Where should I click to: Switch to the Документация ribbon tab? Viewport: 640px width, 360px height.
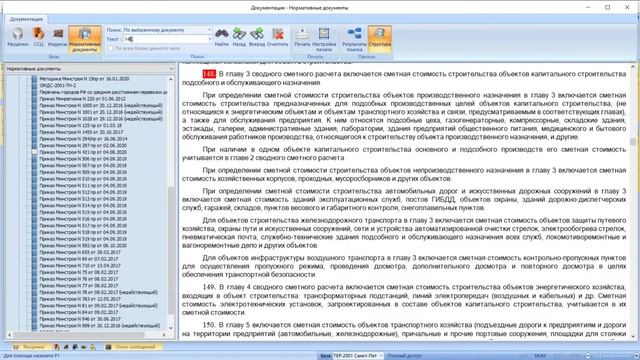point(26,19)
